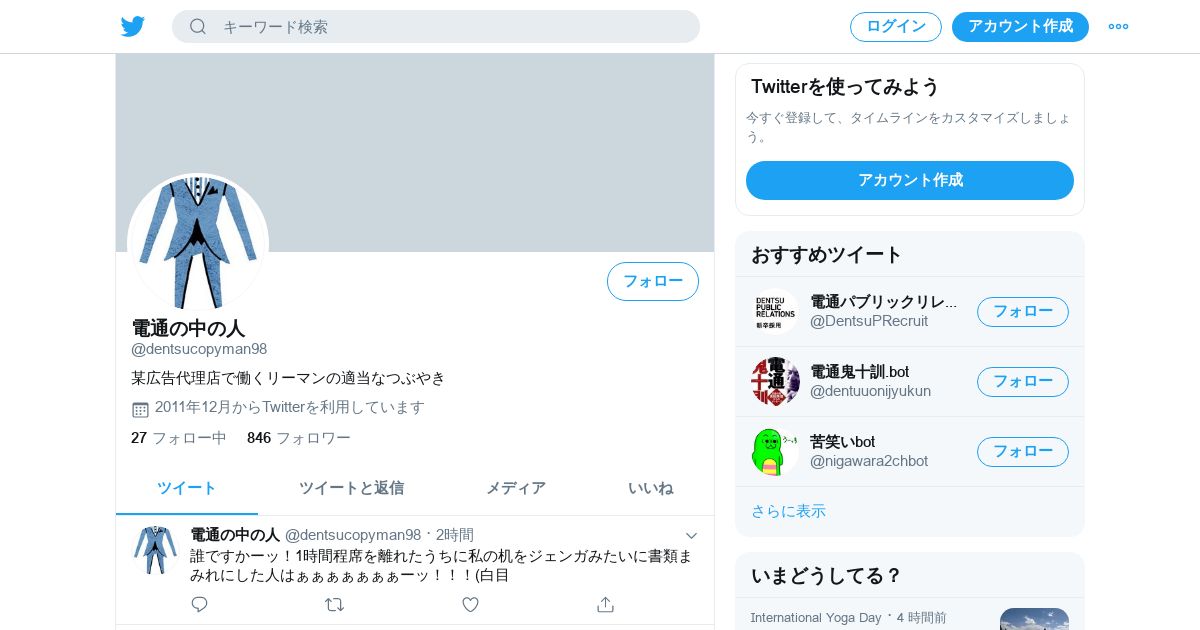Viewport: 1200px width, 630px height.
Task: Click the Twitter bird logo
Action: 133,26
